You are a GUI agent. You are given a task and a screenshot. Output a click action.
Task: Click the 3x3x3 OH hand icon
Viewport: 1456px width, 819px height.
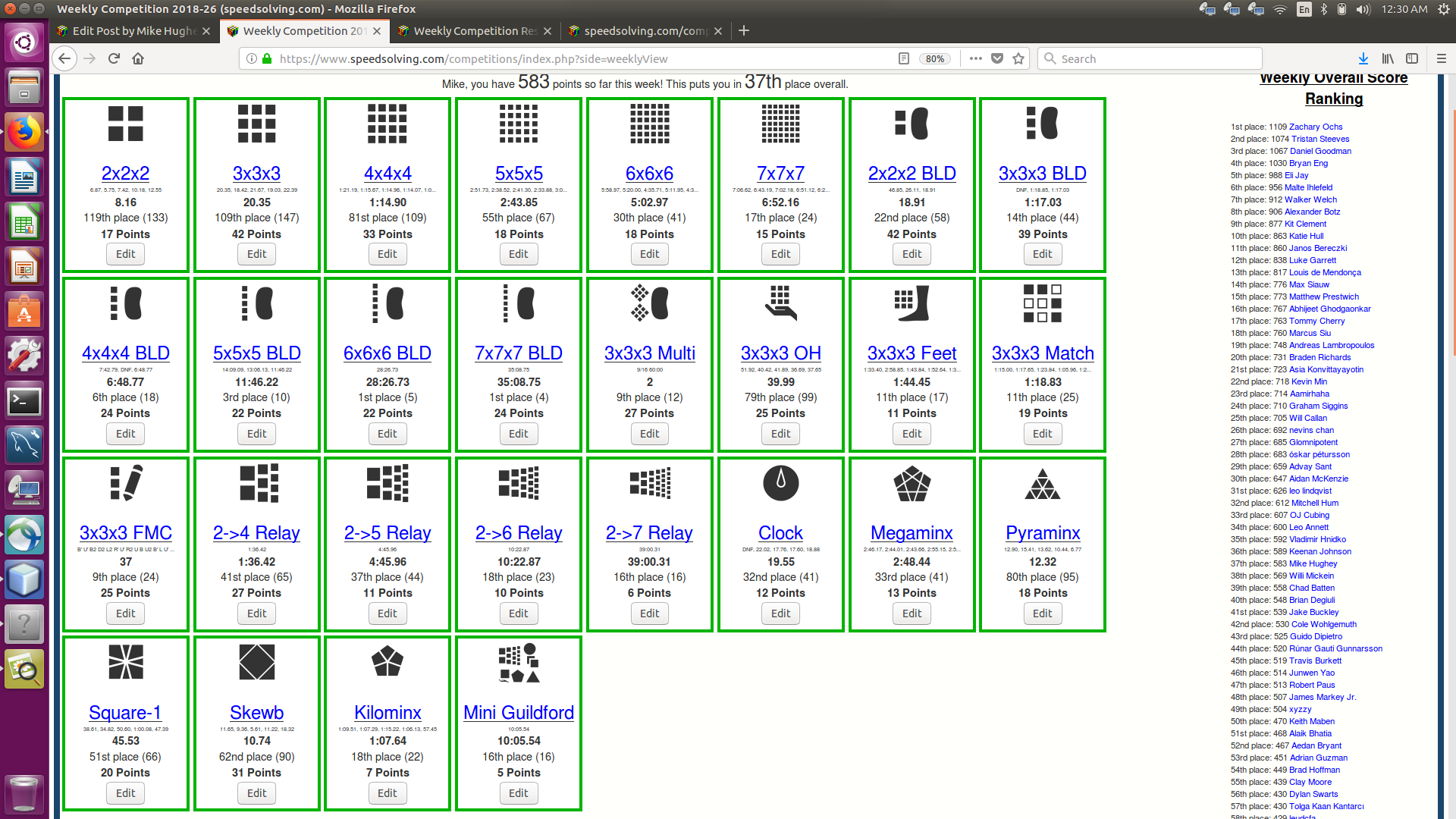[x=780, y=303]
